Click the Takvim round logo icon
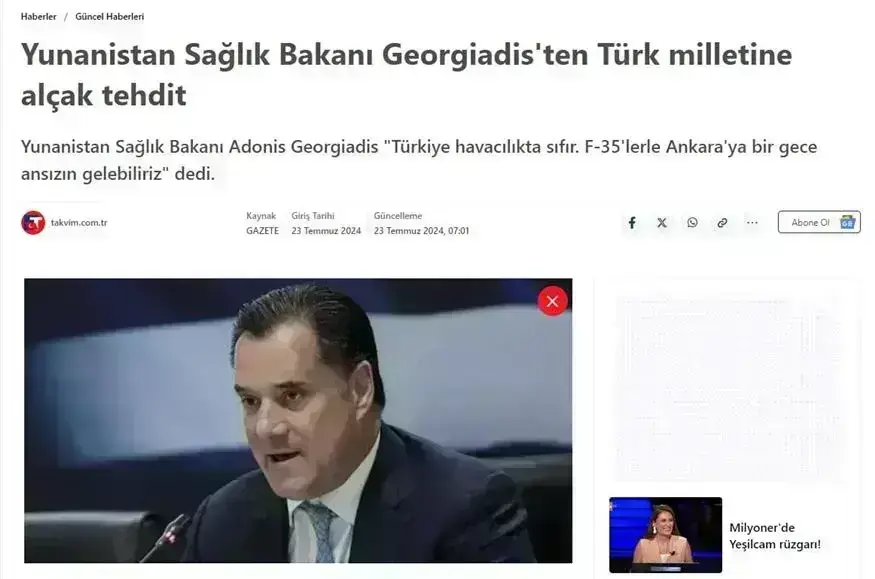 pos(33,223)
